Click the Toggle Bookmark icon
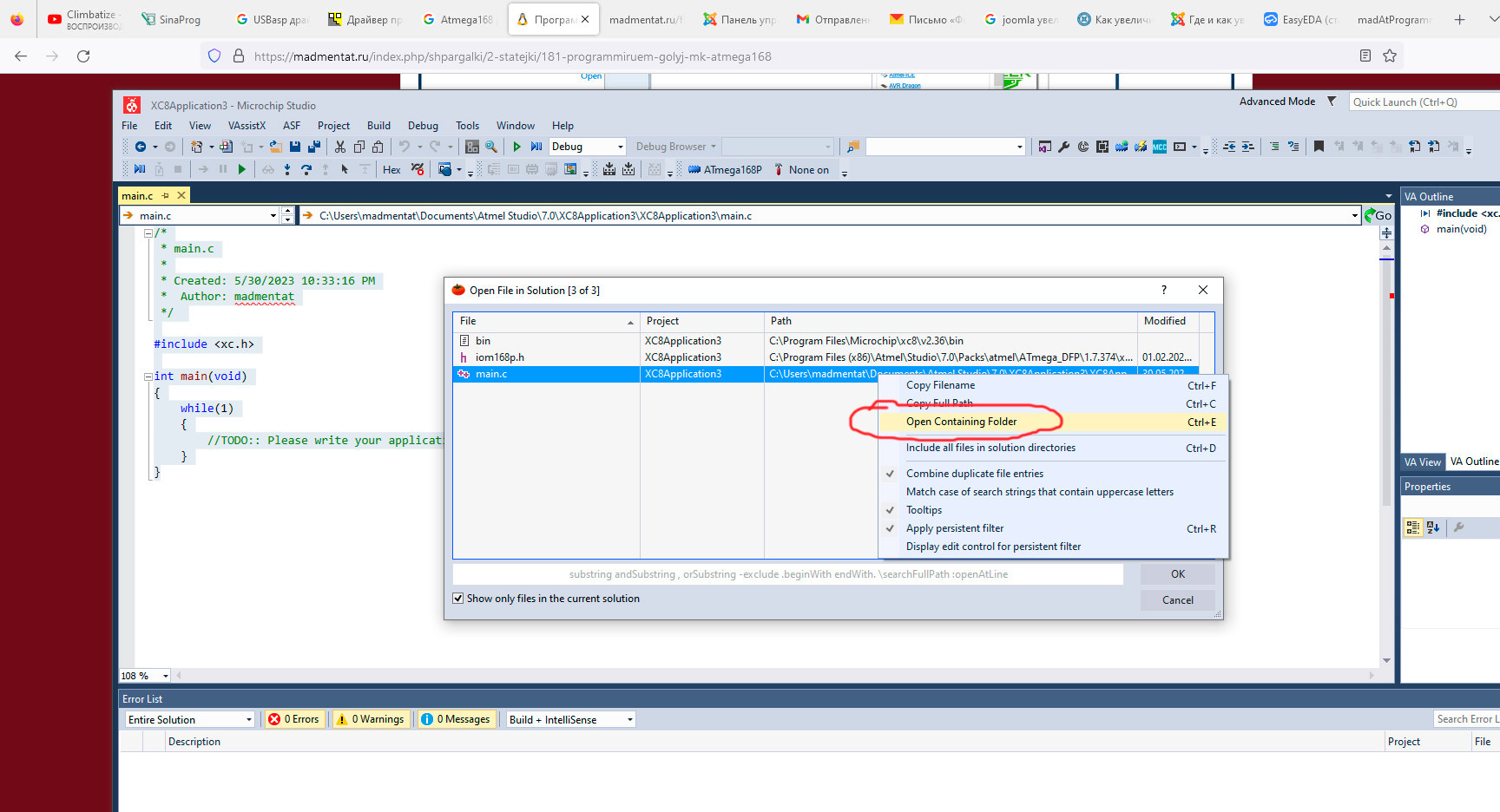Screen dimensions: 1500x812 (x=1319, y=147)
